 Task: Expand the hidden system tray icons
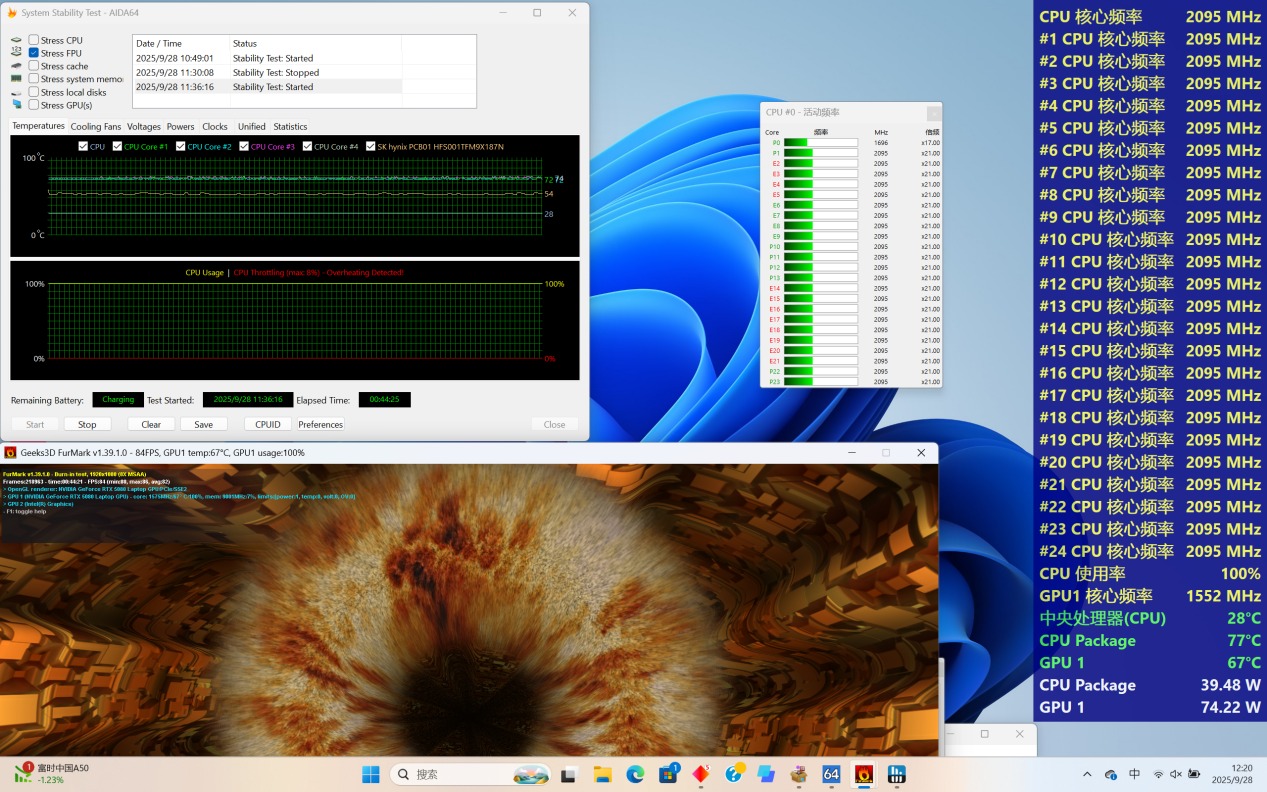pyautogui.click(x=1087, y=774)
